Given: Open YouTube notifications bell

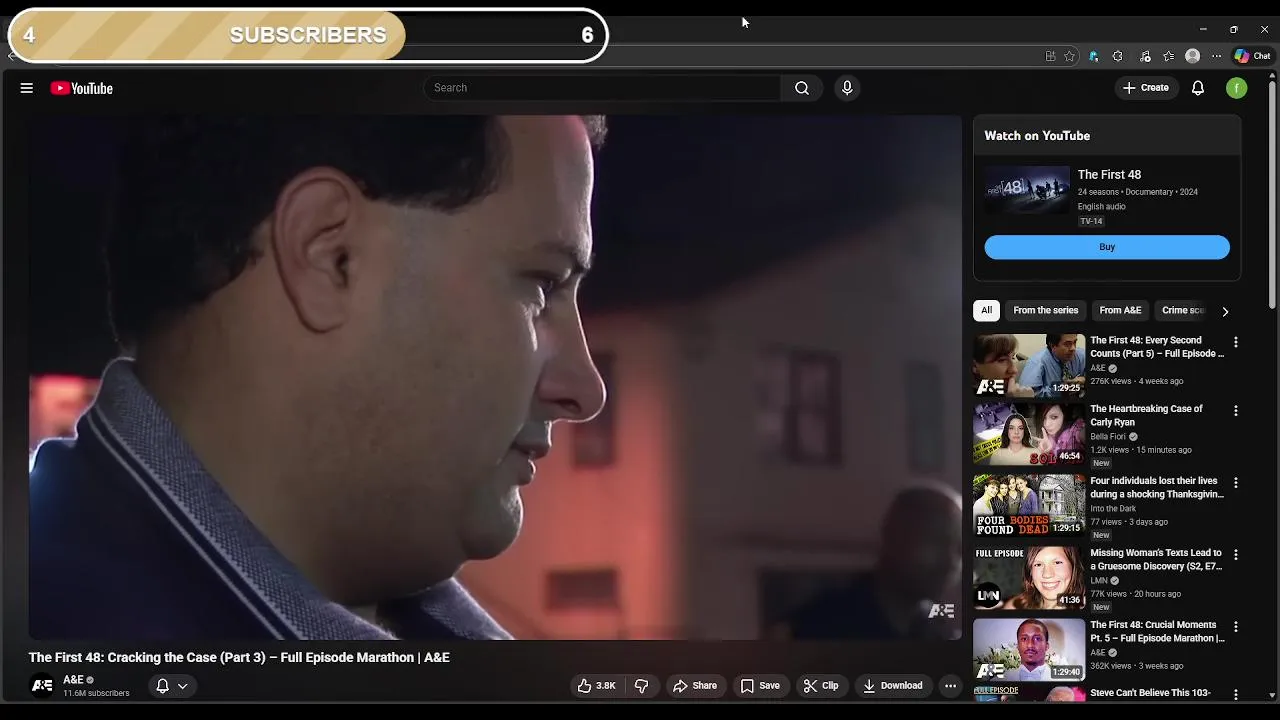Looking at the screenshot, I should pos(1198,88).
